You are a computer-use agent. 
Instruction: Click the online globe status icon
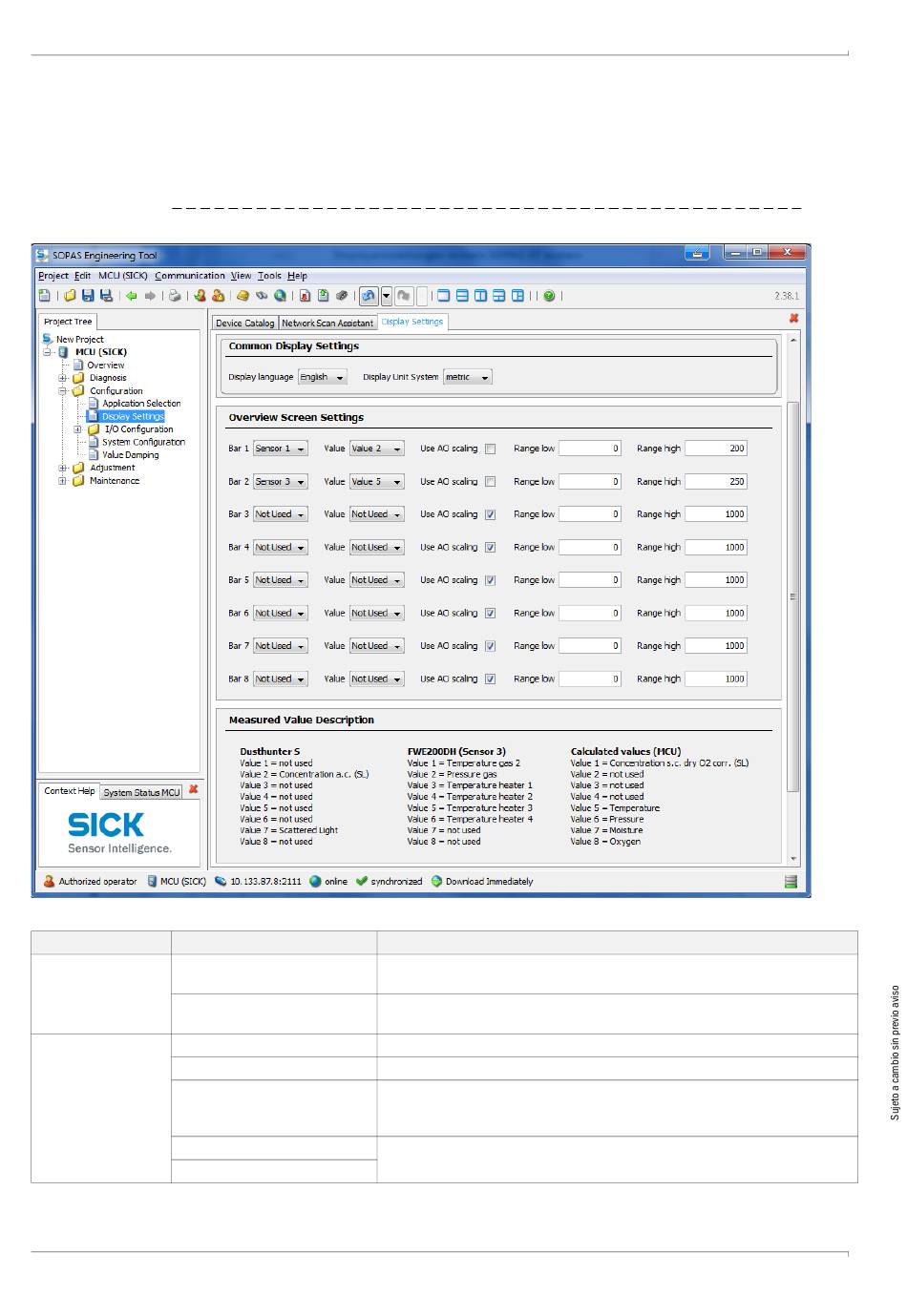click(x=316, y=881)
